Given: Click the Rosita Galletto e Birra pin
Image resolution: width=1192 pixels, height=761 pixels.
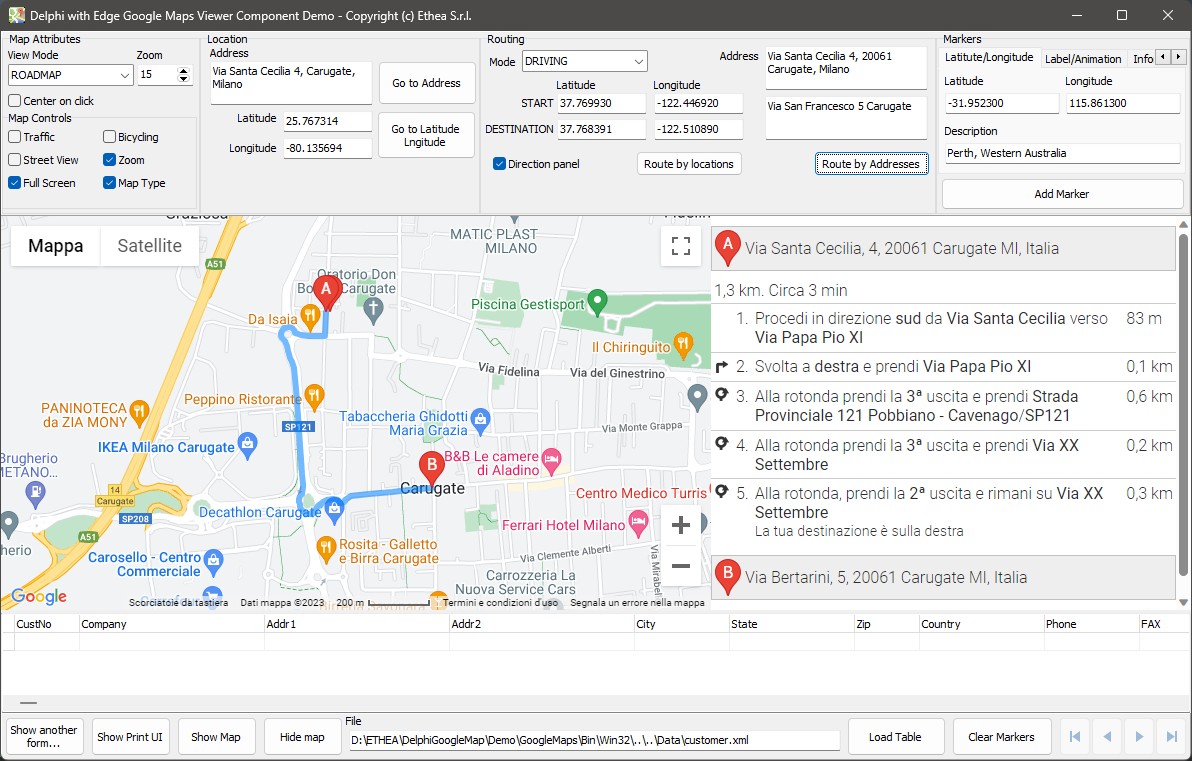Looking at the screenshot, I should click(325, 547).
